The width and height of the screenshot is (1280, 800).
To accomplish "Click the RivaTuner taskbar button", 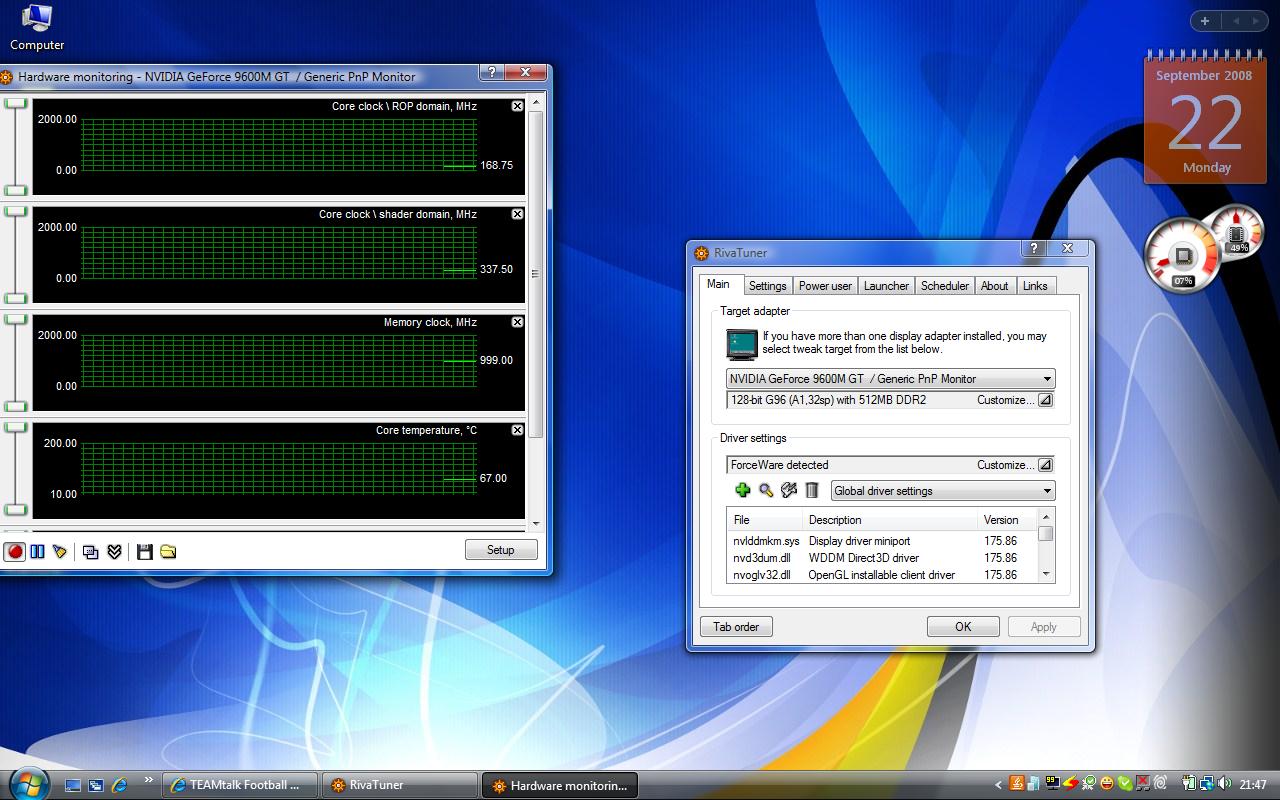I will coord(400,785).
